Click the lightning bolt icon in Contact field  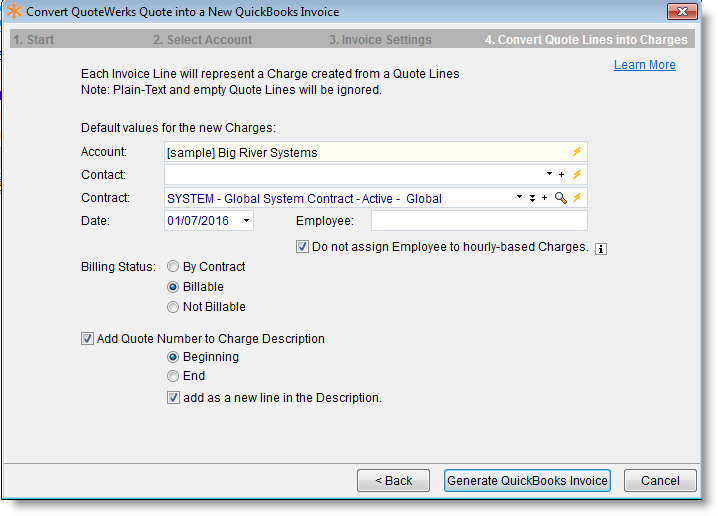point(576,175)
